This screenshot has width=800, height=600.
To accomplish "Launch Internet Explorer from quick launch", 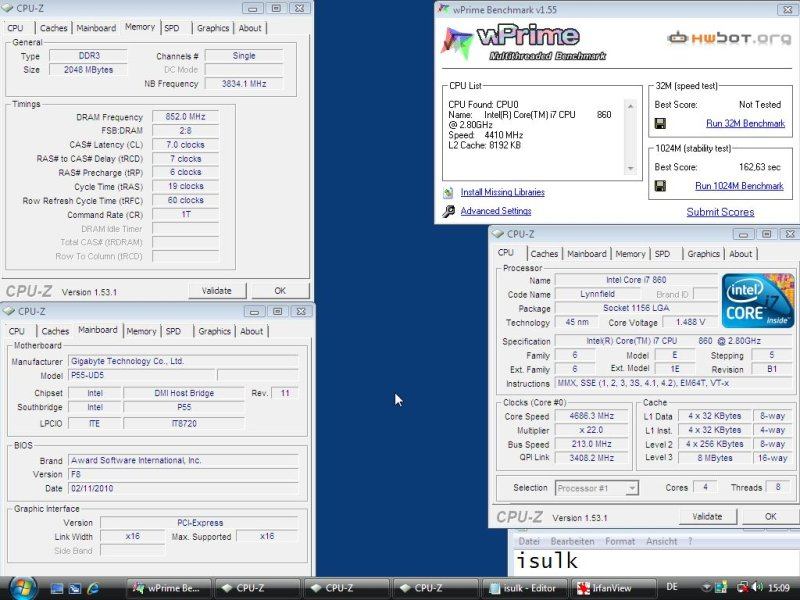I will click(x=93, y=588).
